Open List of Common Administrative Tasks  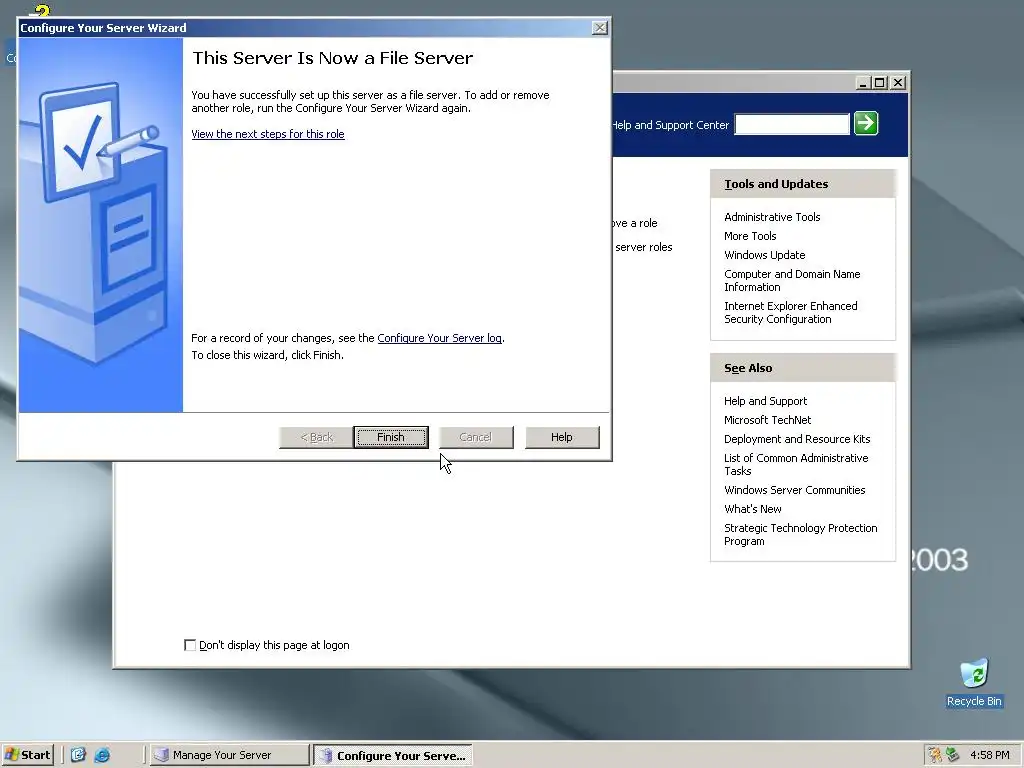796,464
